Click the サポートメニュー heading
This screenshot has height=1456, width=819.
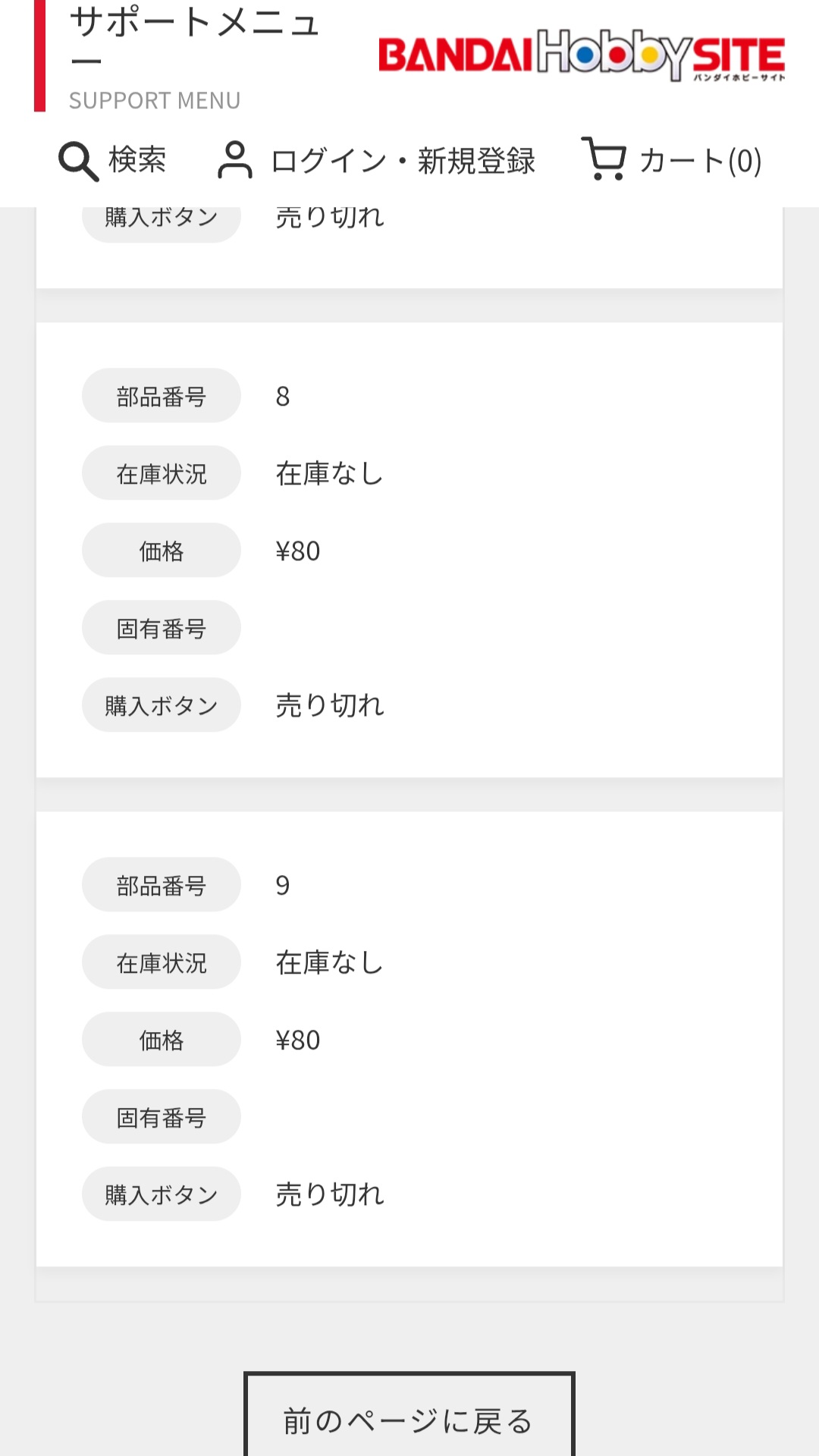tap(194, 39)
